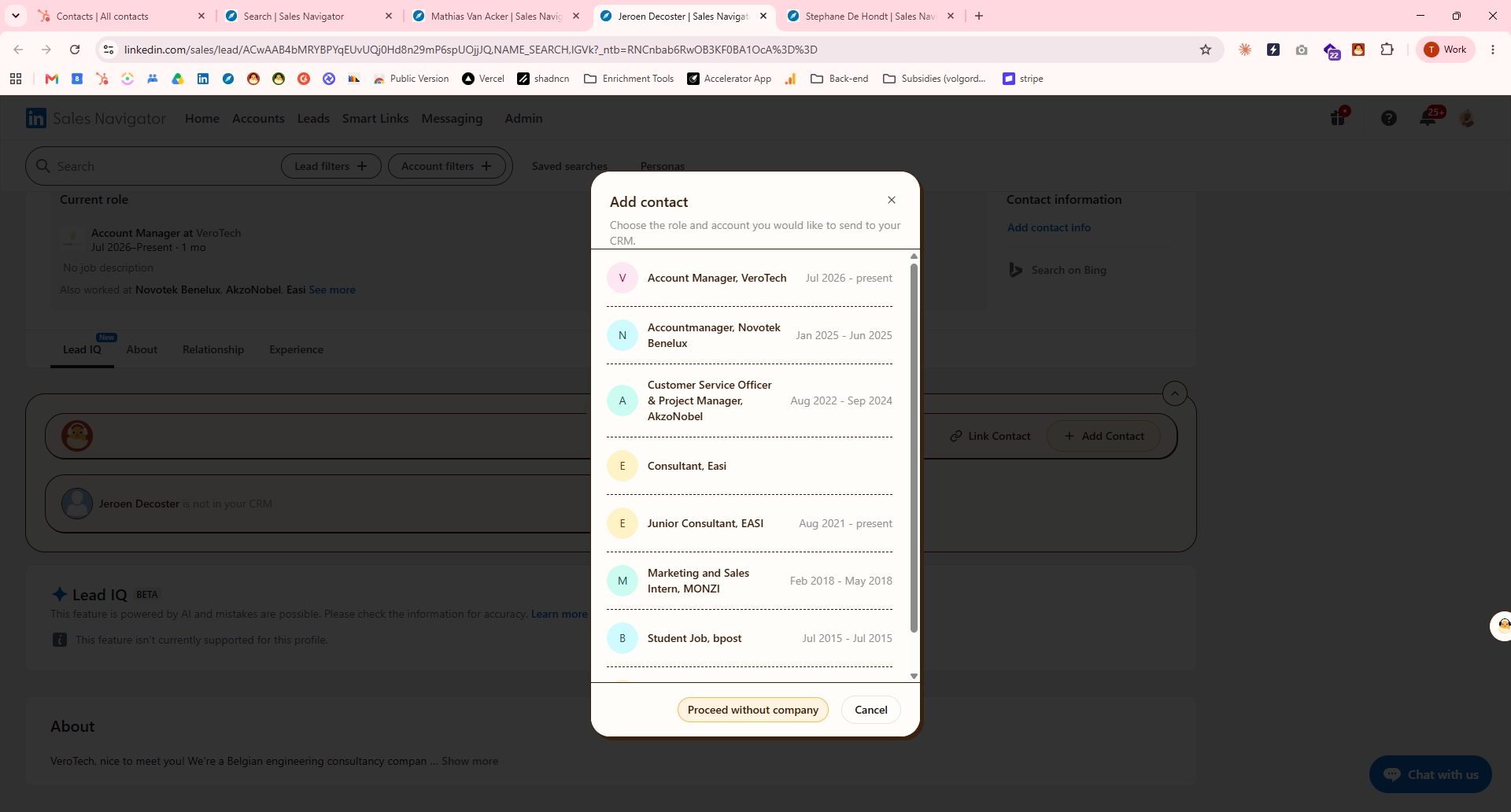Click the Add contact dialog scrollbar thumb
The height and width of the screenshot is (812, 1511).
coord(914,448)
